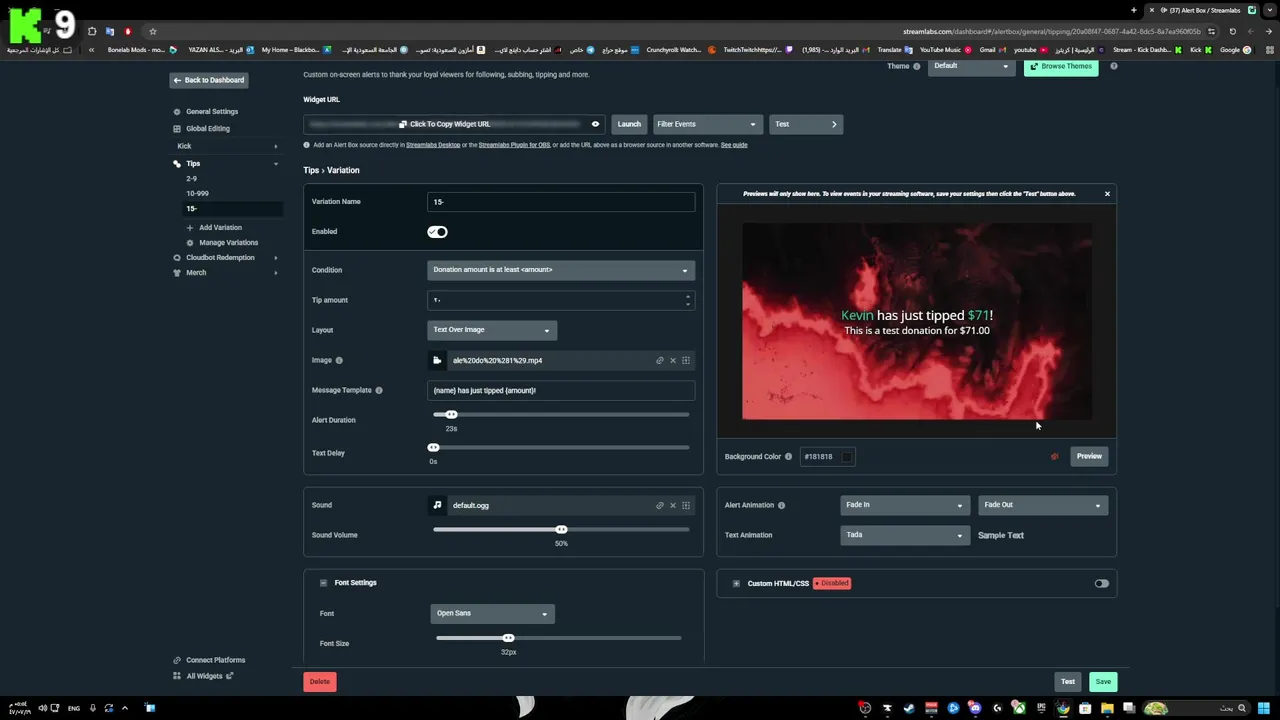Open media gallery icon in Image row
This screenshot has height=720, width=1280.
(686, 361)
